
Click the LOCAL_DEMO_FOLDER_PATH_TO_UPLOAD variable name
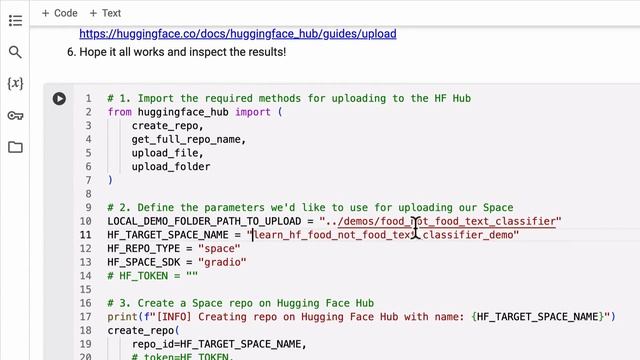pyautogui.click(x=204, y=221)
